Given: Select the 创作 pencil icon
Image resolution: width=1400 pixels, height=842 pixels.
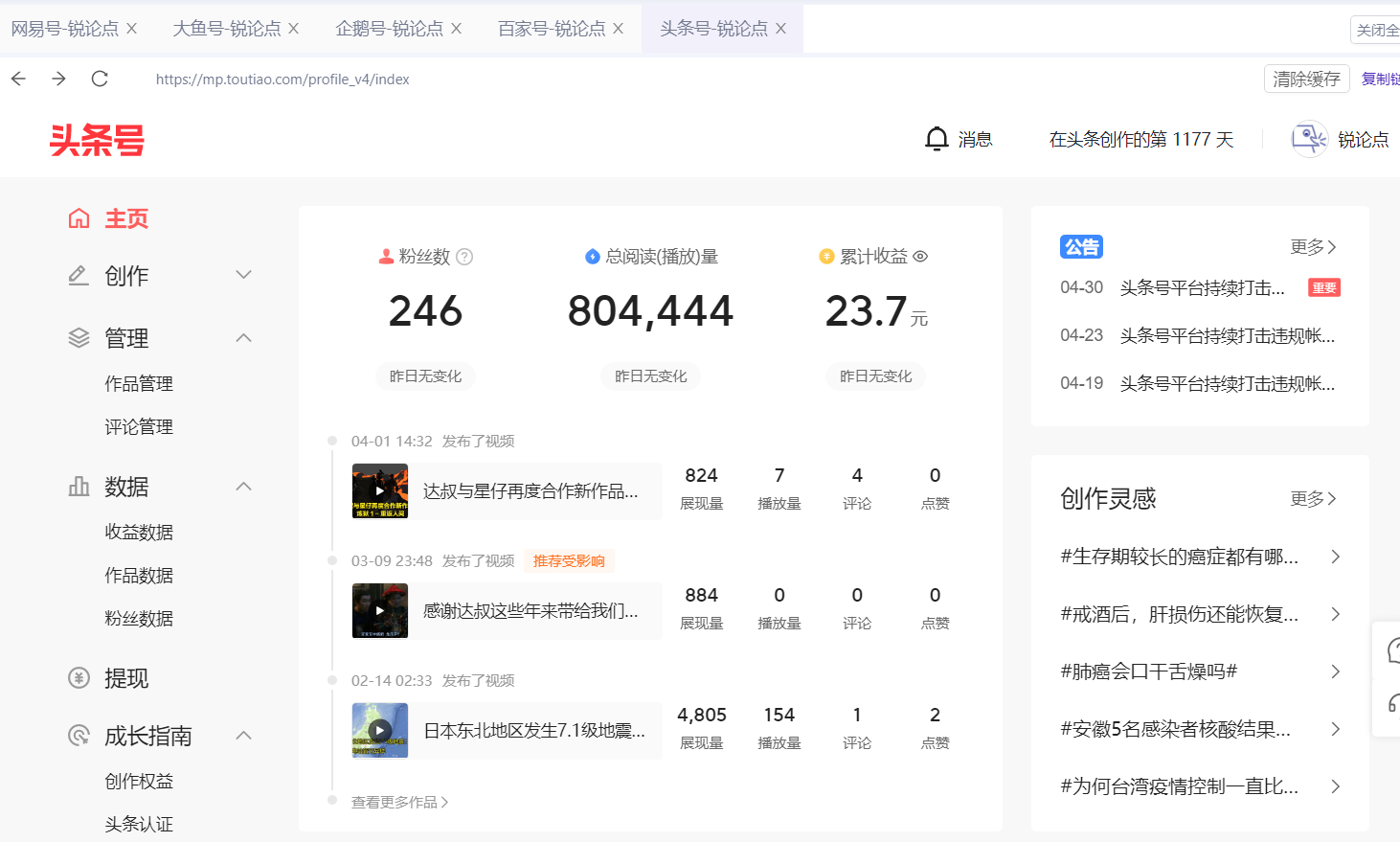Looking at the screenshot, I should click(79, 276).
